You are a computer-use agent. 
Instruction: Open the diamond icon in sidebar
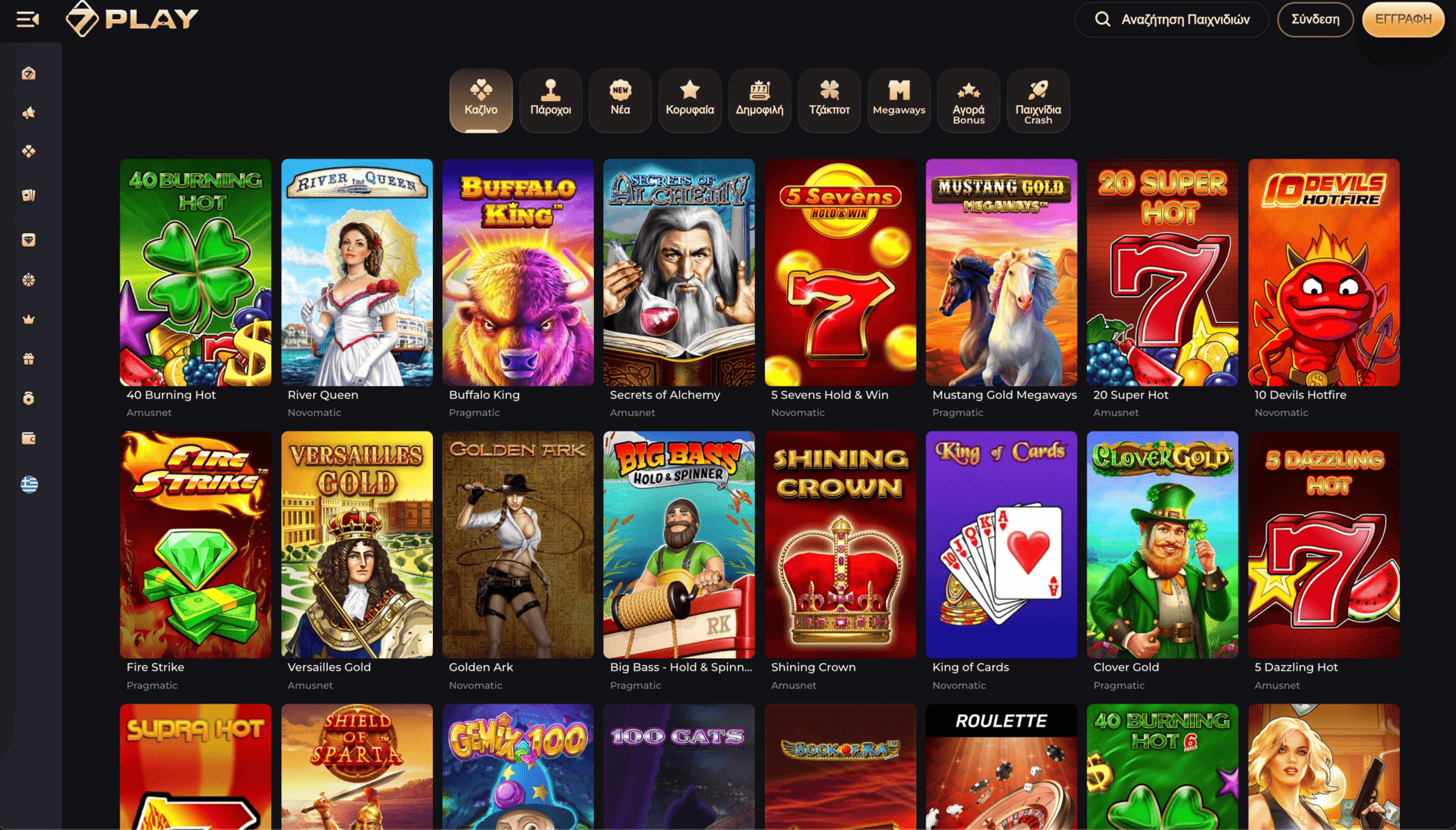coord(29,240)
